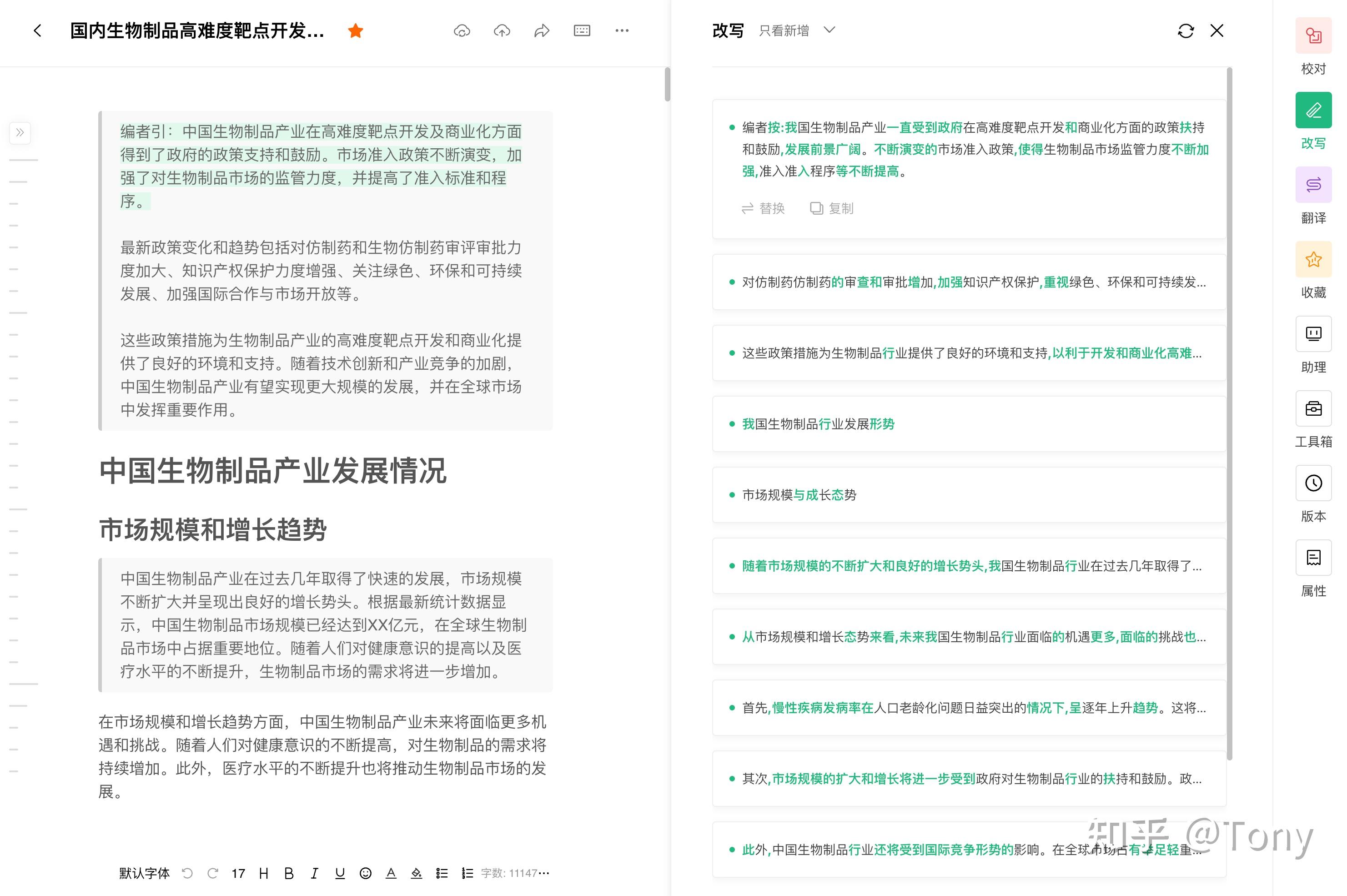Expand rewrite card 首先,慢性疾病发病率
This screenshot has width=1347, height=896.
click(x=969, y=707)
